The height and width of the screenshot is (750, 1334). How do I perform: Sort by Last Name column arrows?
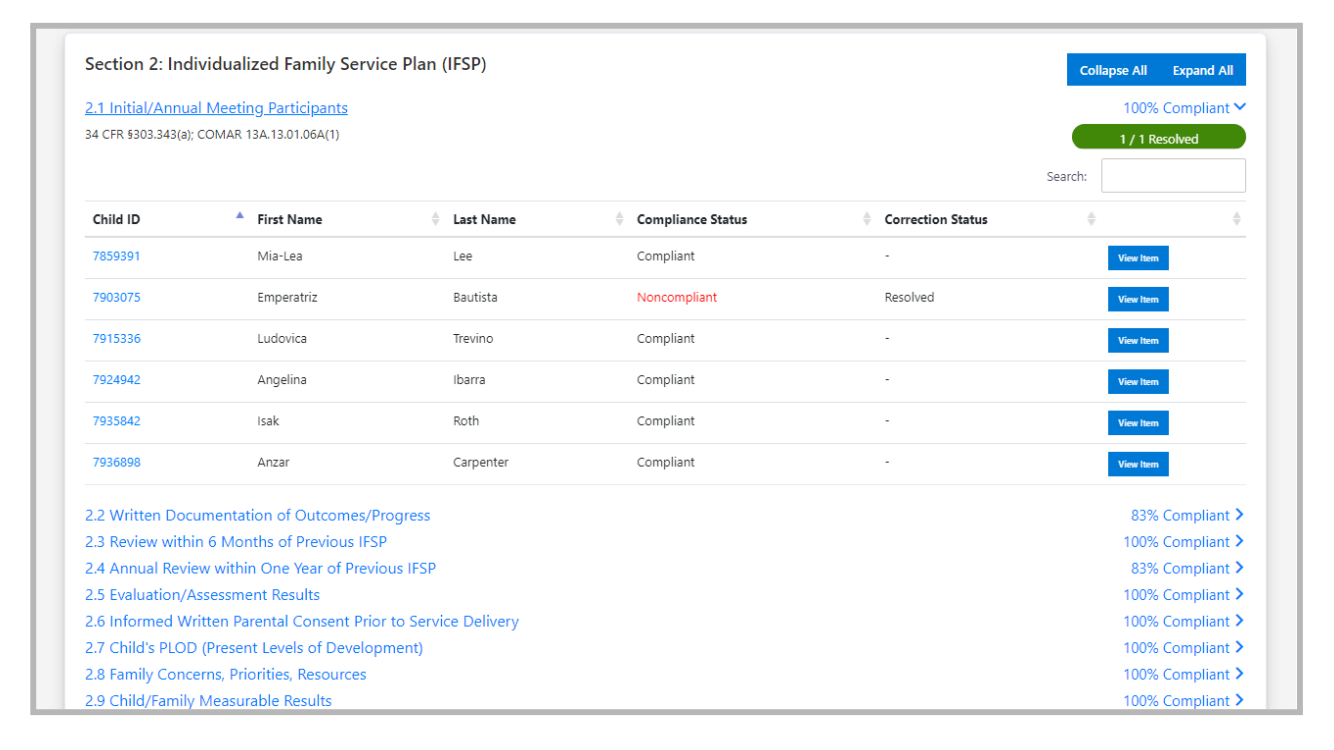point(619,219)
